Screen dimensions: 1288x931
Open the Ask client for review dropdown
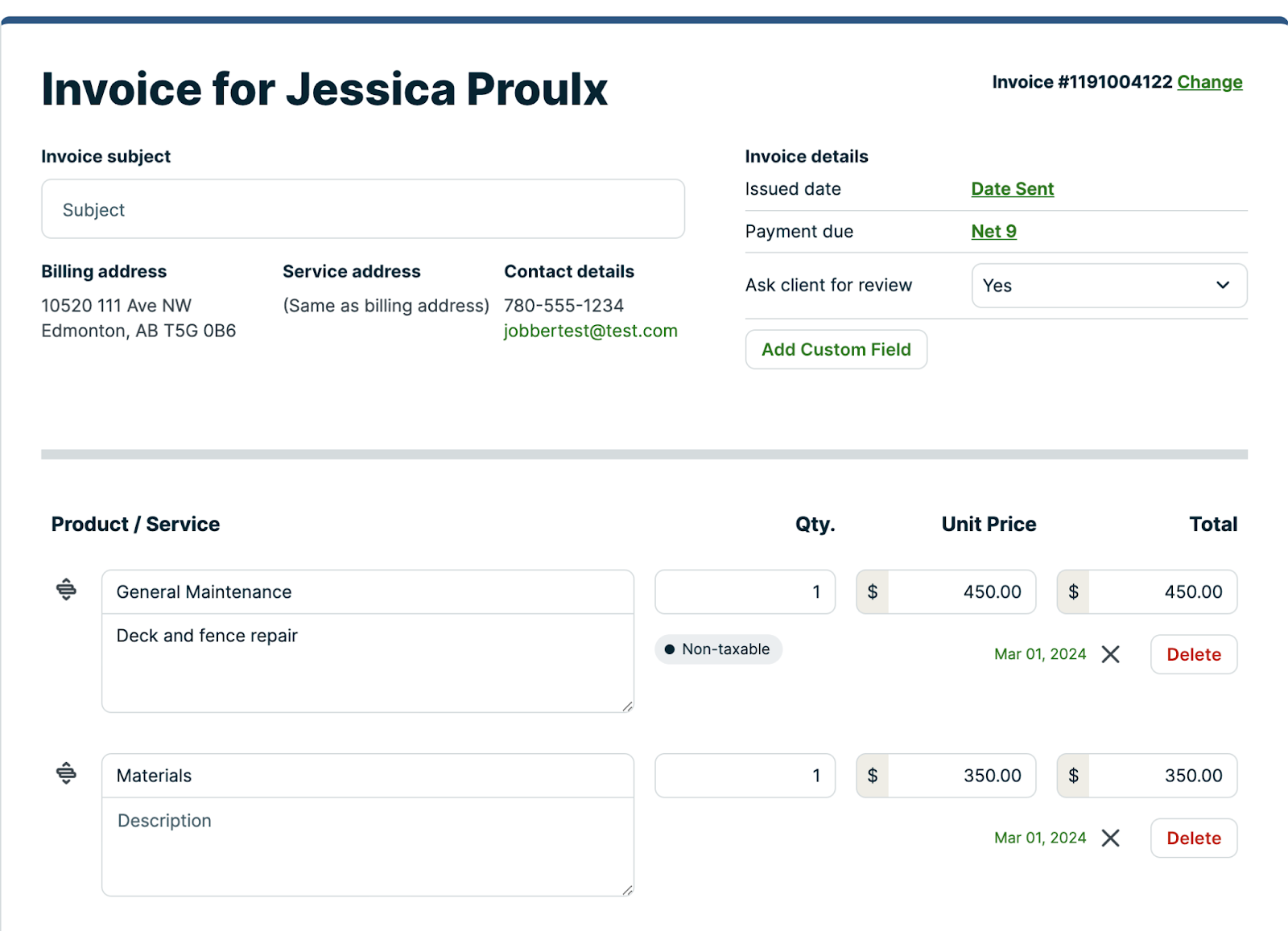click(x=1108, y=286)
